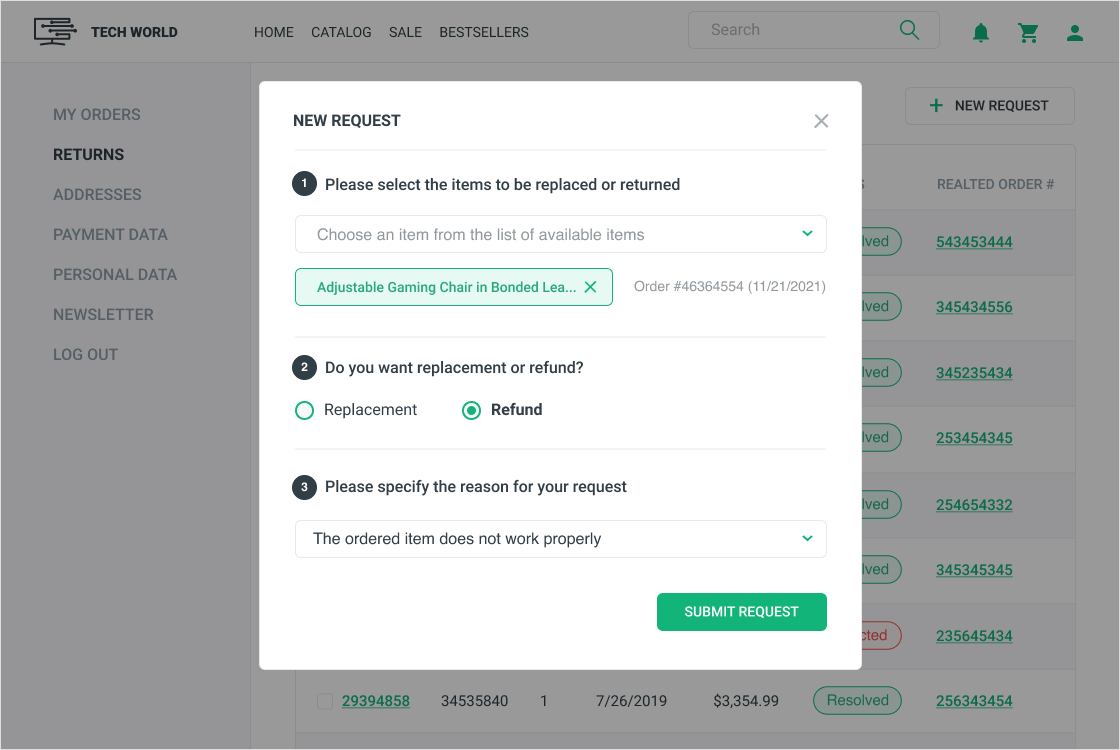Open notifications bell icon
The width and height of the screenshot is (1120, 750).
pyautogui.click(x=981, y=33)
